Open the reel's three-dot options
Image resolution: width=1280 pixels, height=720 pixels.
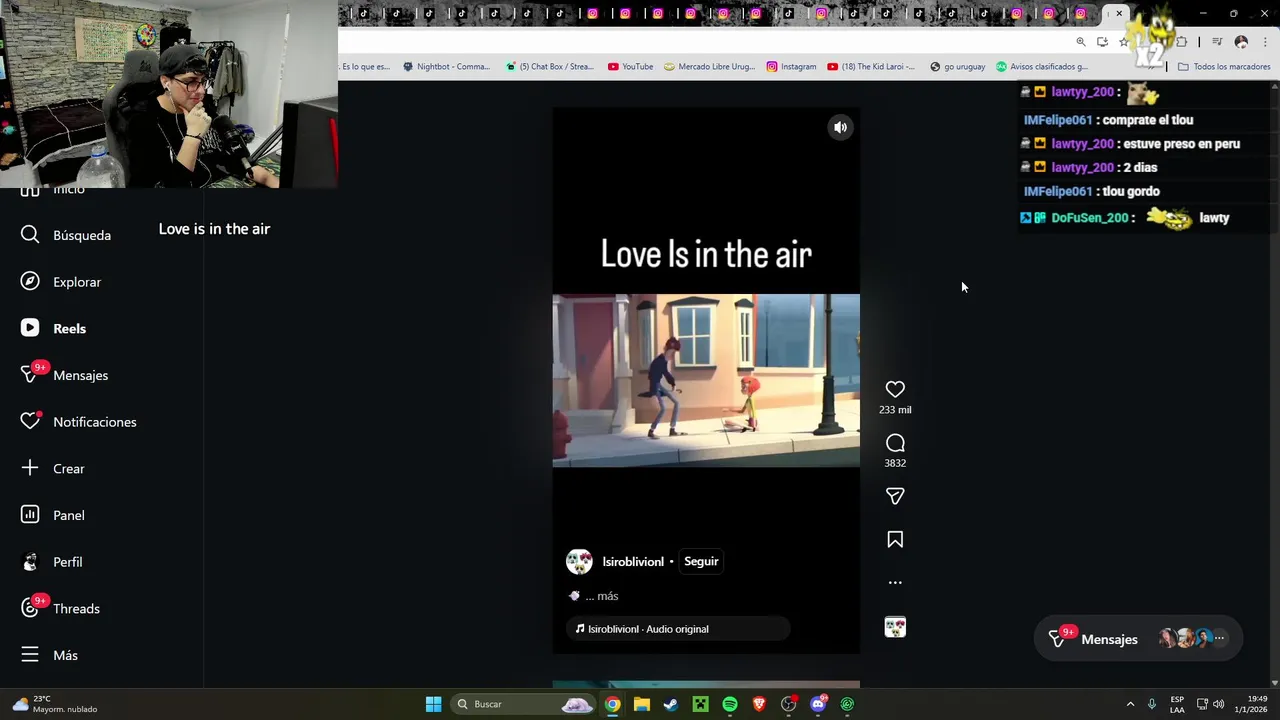point(895,582)
